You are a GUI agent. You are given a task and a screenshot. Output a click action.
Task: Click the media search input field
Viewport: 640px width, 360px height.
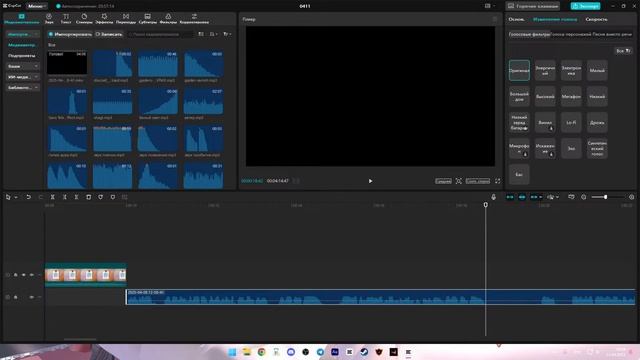pos(160,34)
